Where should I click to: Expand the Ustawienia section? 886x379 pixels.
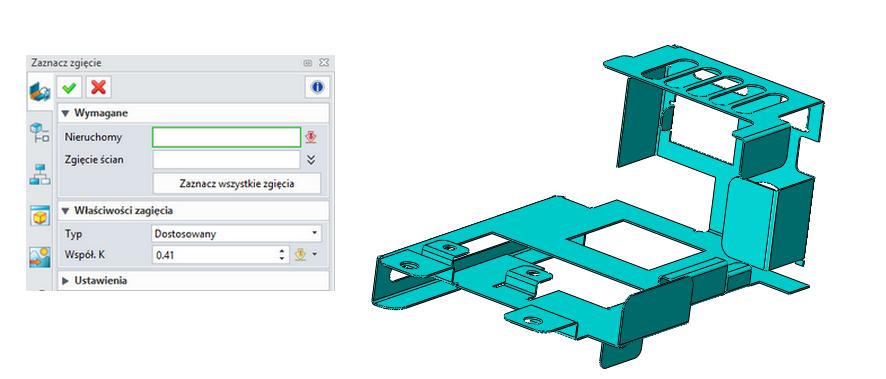pos(66,281)
